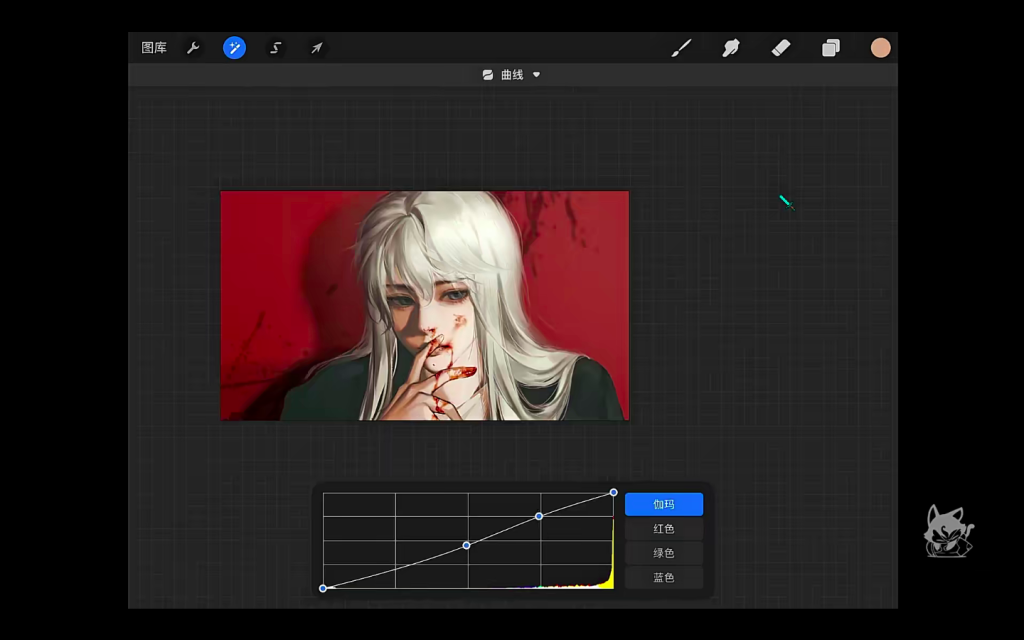Select the Selection tool S icon
Image resolution: width=1024 pixels, height=640 pixels.
(x=275, y=48)
